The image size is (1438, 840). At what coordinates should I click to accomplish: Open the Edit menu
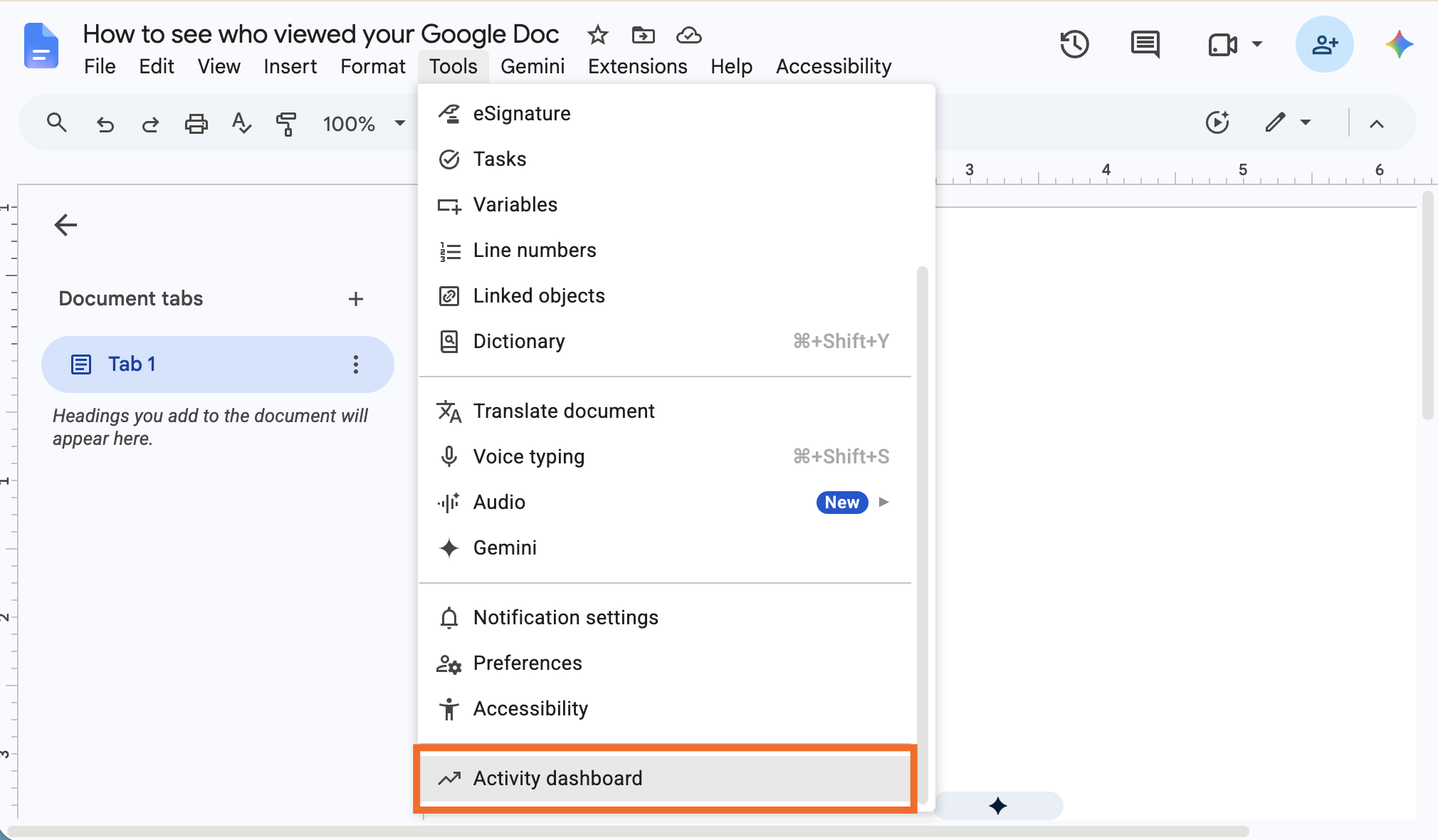coord(157,66)
